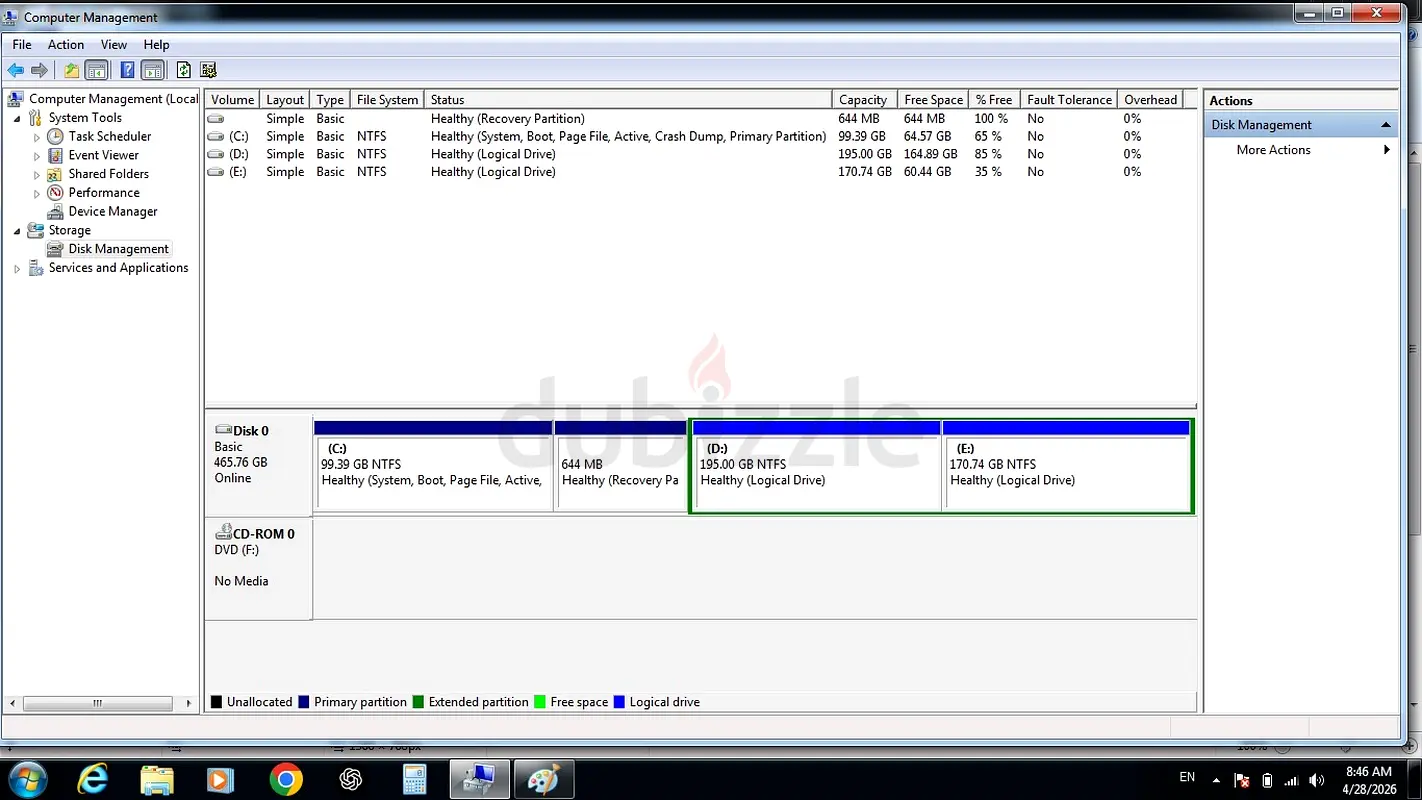1422x800 pixels.
Task: Expand the Services and Applications node
Action: point(17,268)
